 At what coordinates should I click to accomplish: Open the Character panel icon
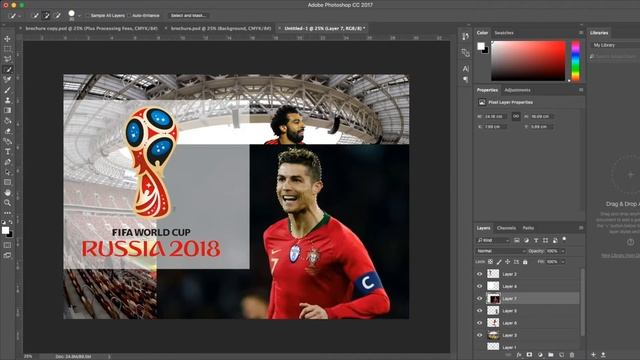466,69
